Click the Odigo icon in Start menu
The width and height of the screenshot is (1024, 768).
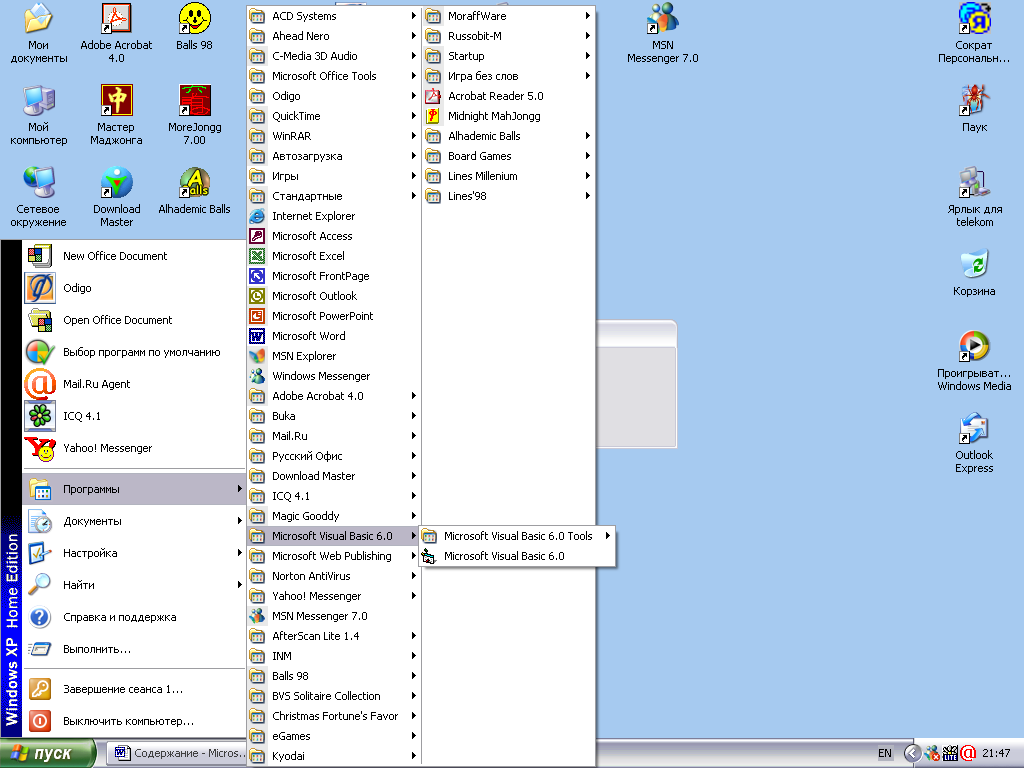click(x=40, y=288)
